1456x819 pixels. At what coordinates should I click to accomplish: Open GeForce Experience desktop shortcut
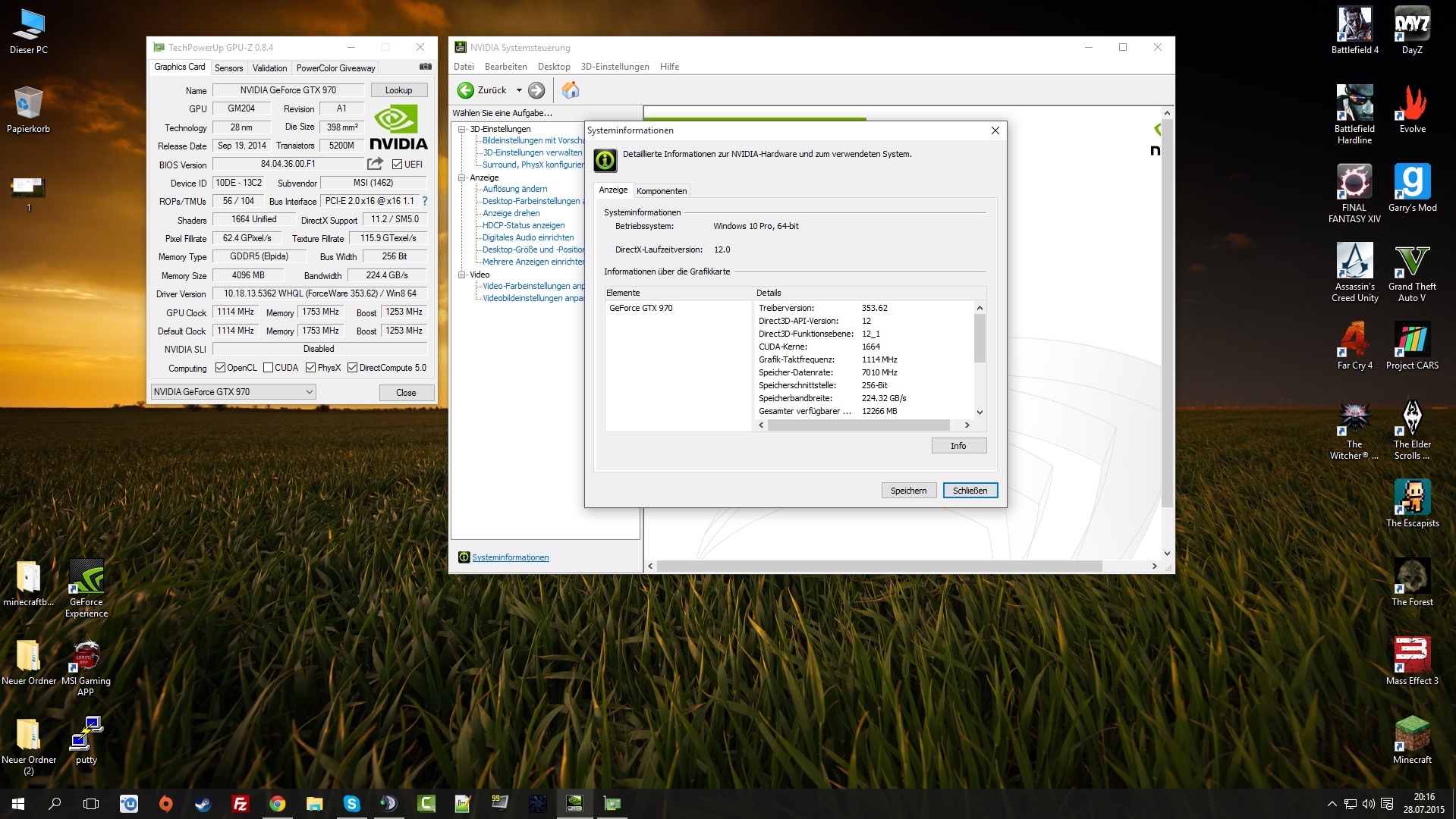86,588
